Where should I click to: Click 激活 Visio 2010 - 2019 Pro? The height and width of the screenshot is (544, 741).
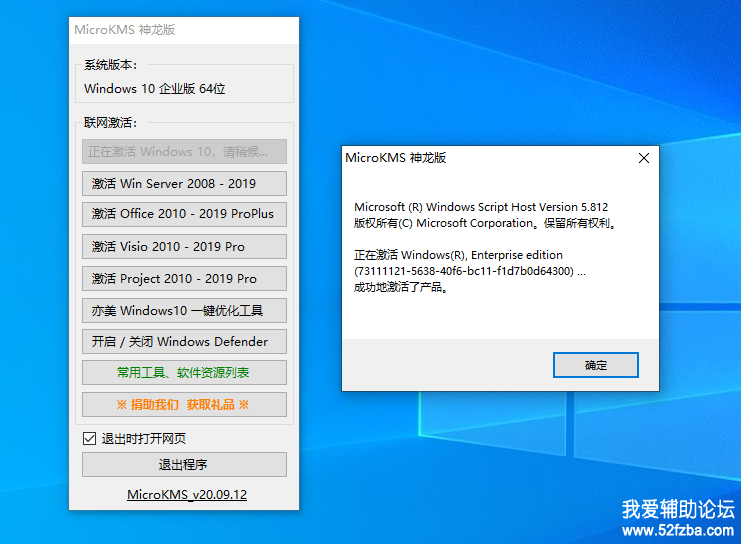[x=184, y=246]
